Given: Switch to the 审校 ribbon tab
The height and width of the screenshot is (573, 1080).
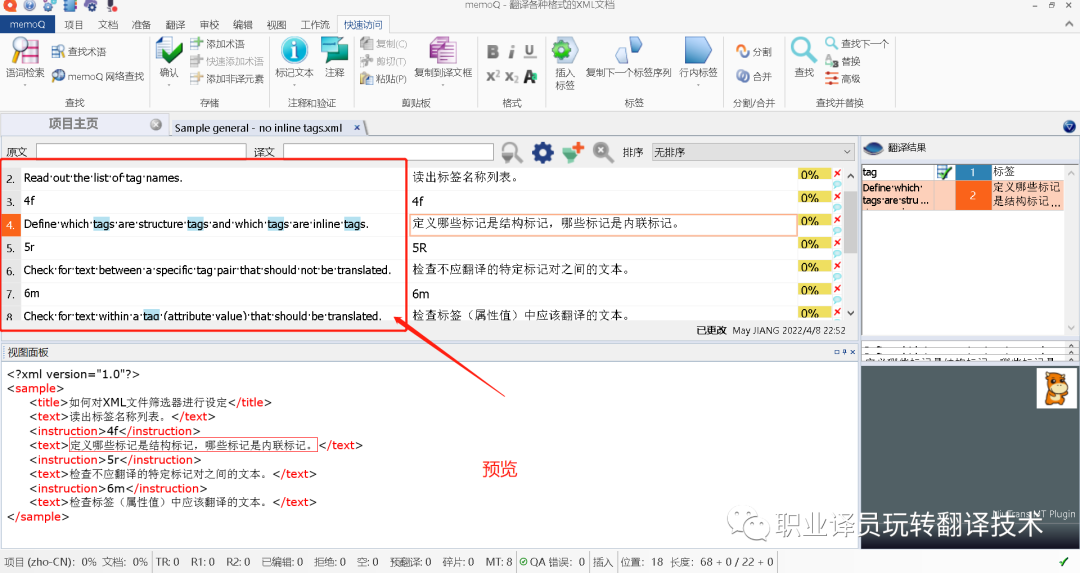Looking at the screenshot, I should tap(209, 25).
